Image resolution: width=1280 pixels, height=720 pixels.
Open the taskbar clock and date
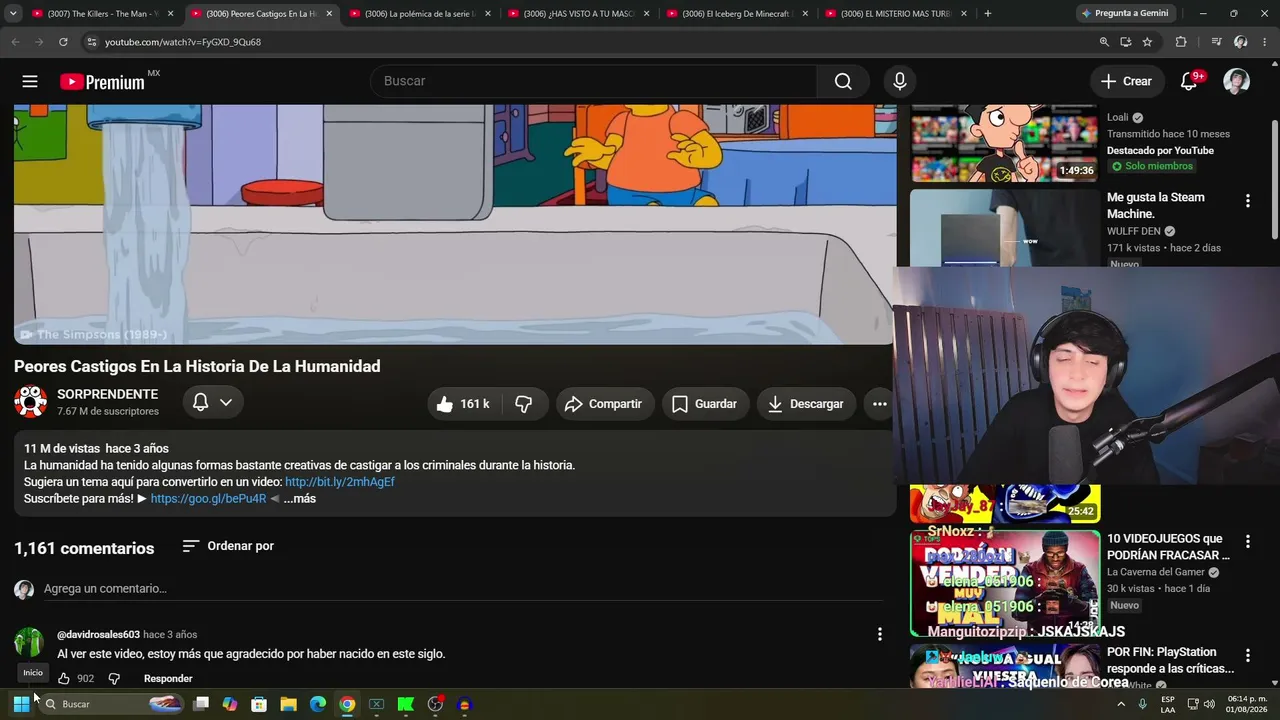pyautogui.click(x=1247, y=704)
